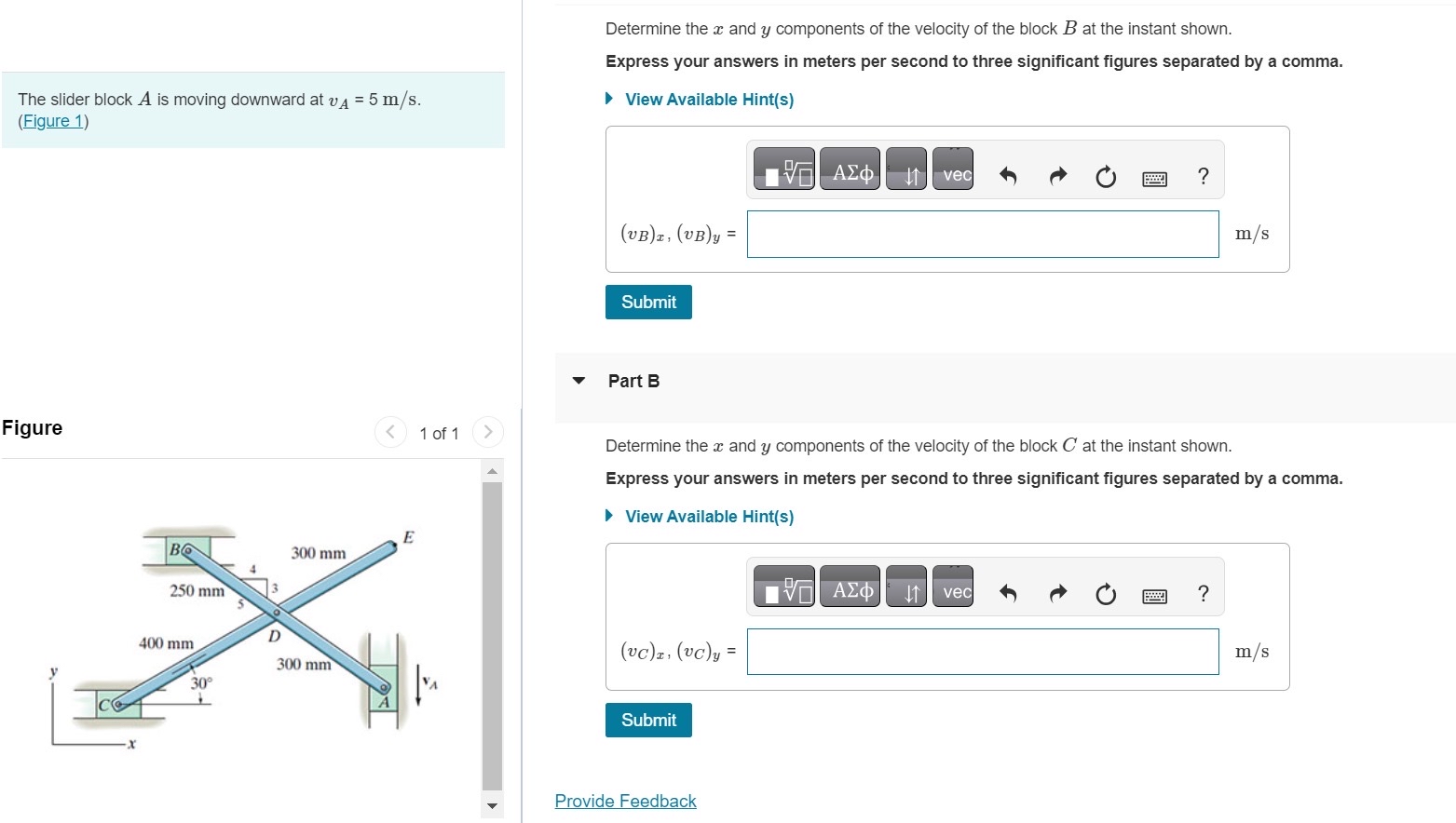
Task: Expand View Available Hints for Part A
Action: [708, 99]
